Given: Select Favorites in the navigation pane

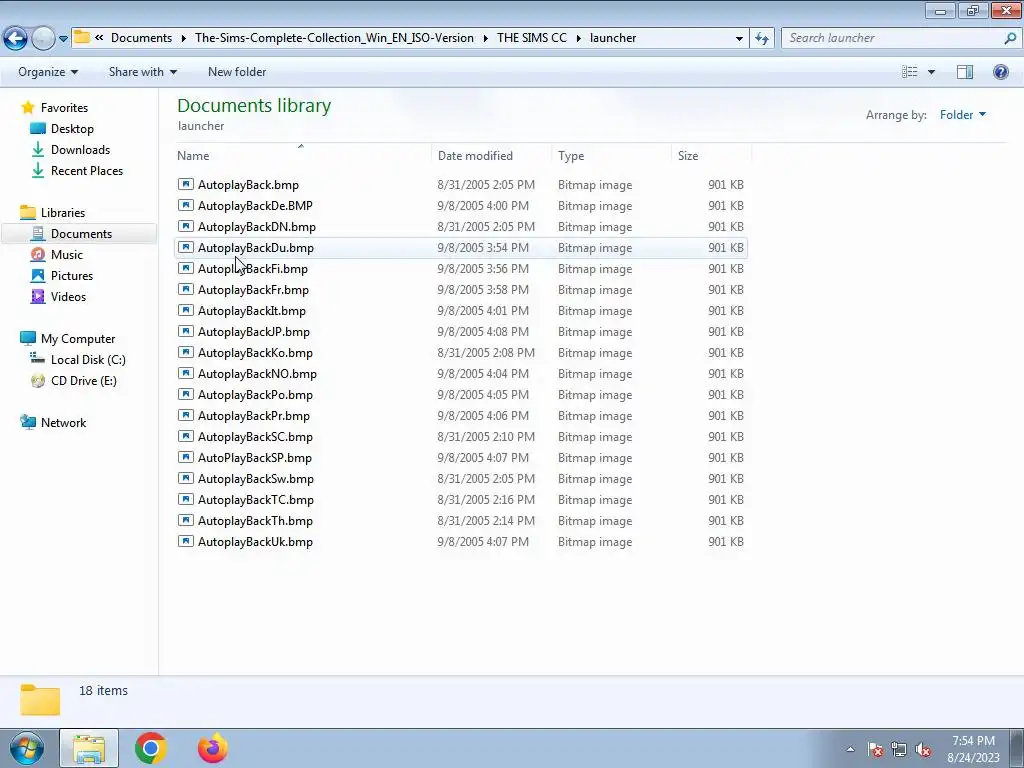Looking at the screenshot, I should point(64,108).
